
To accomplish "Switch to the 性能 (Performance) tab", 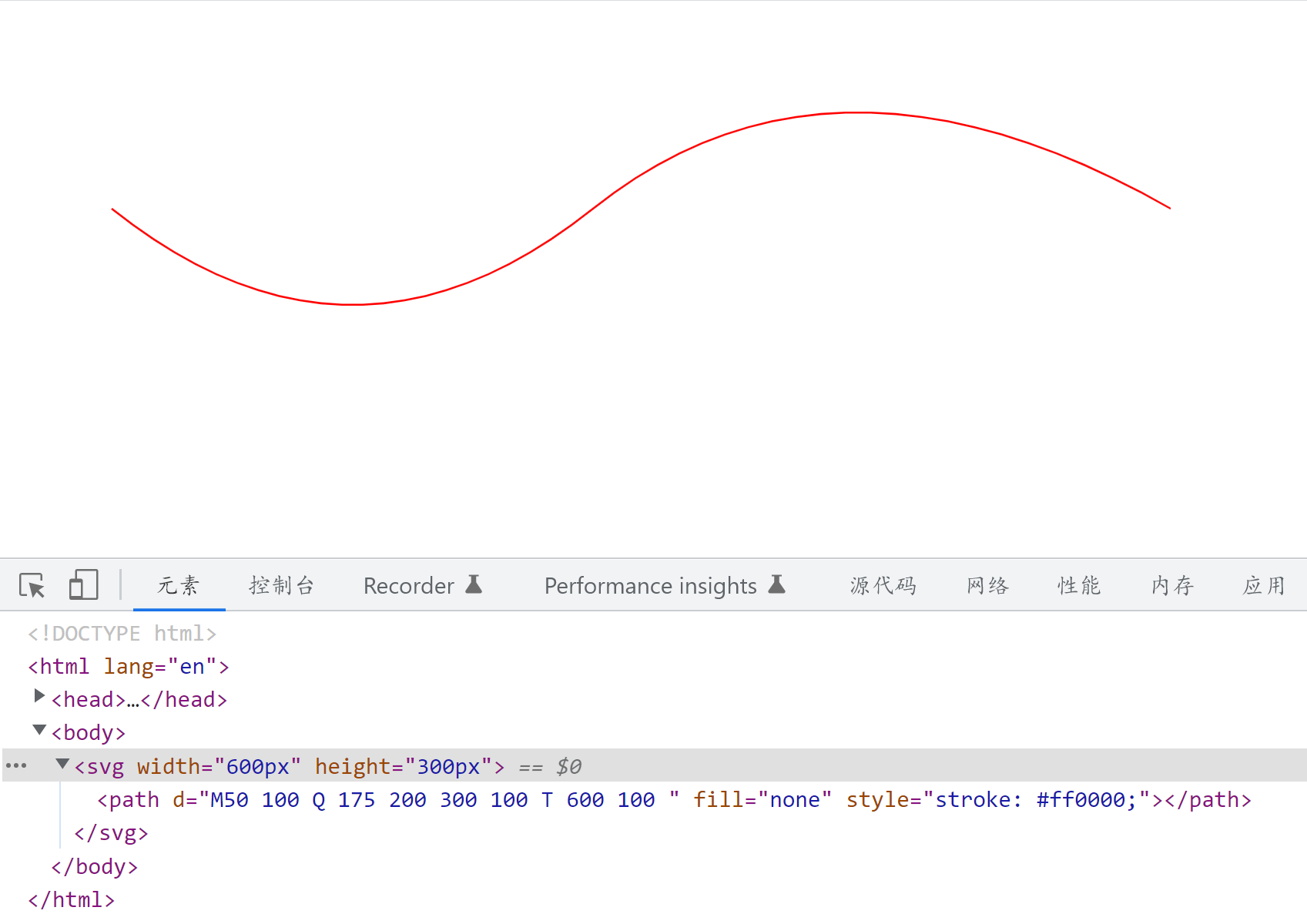I will point(1079,585).
